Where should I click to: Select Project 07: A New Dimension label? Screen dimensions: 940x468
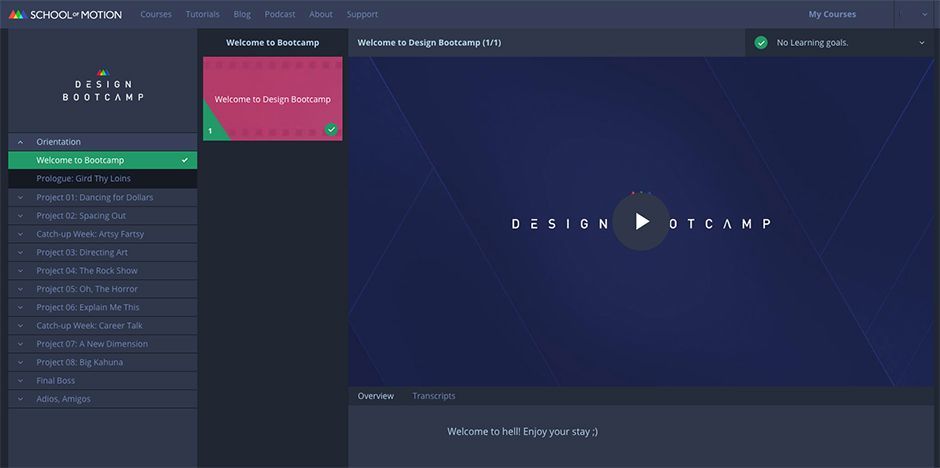(92, 344)
